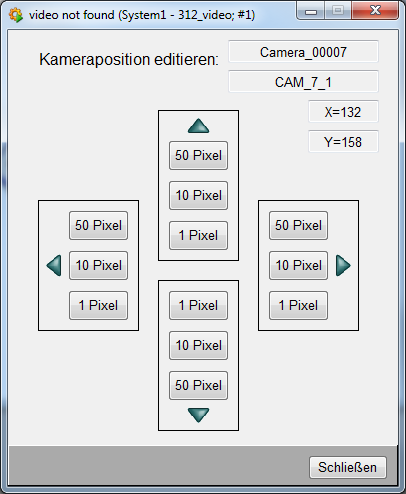
Task: Click the gear icon in title bar
Action: pos(16,15)
